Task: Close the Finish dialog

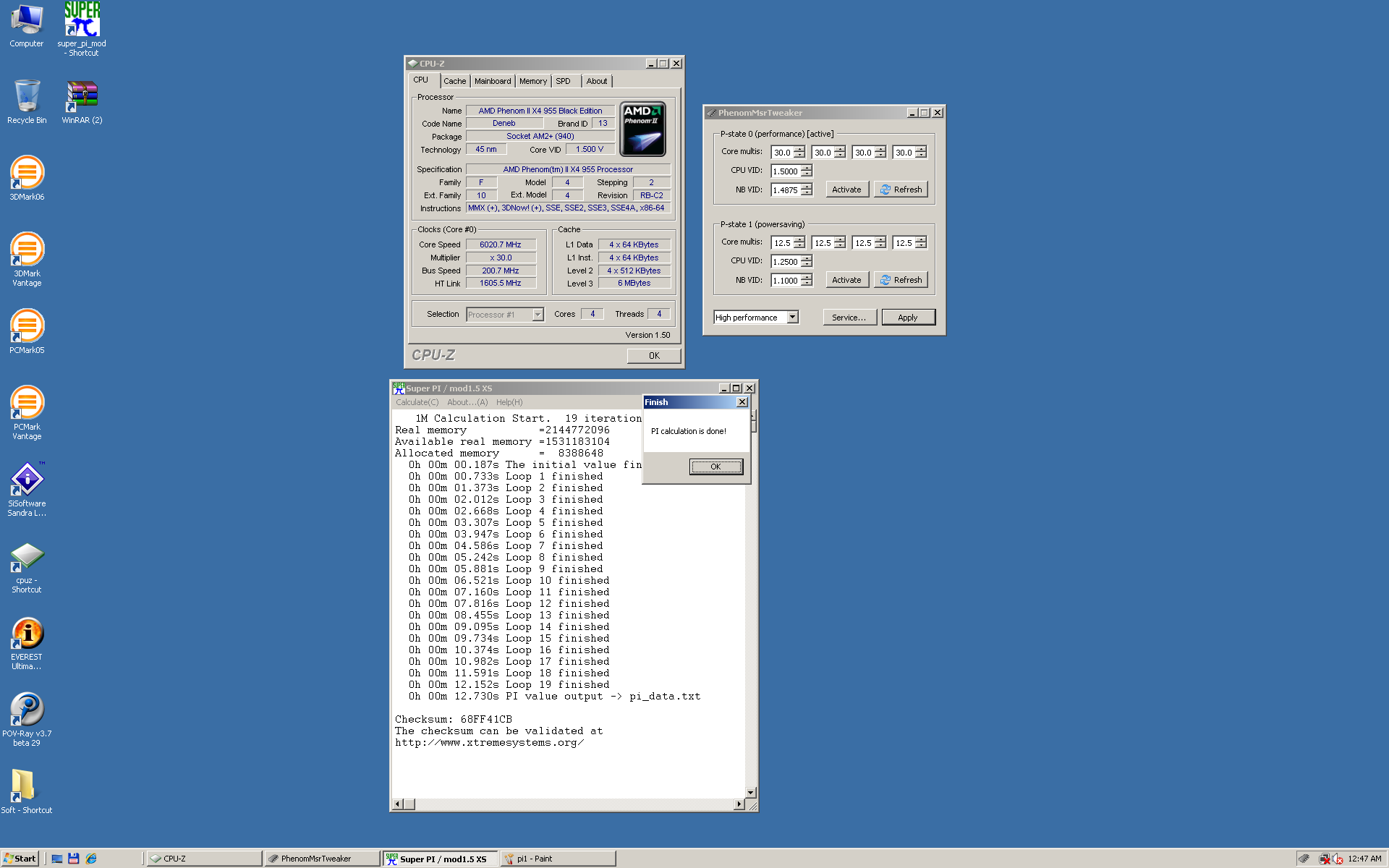Action: tap(742, 402)
